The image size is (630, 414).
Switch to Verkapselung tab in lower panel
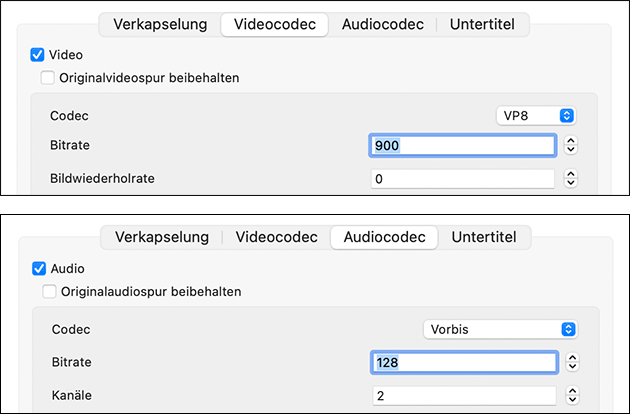pos(162,237)
